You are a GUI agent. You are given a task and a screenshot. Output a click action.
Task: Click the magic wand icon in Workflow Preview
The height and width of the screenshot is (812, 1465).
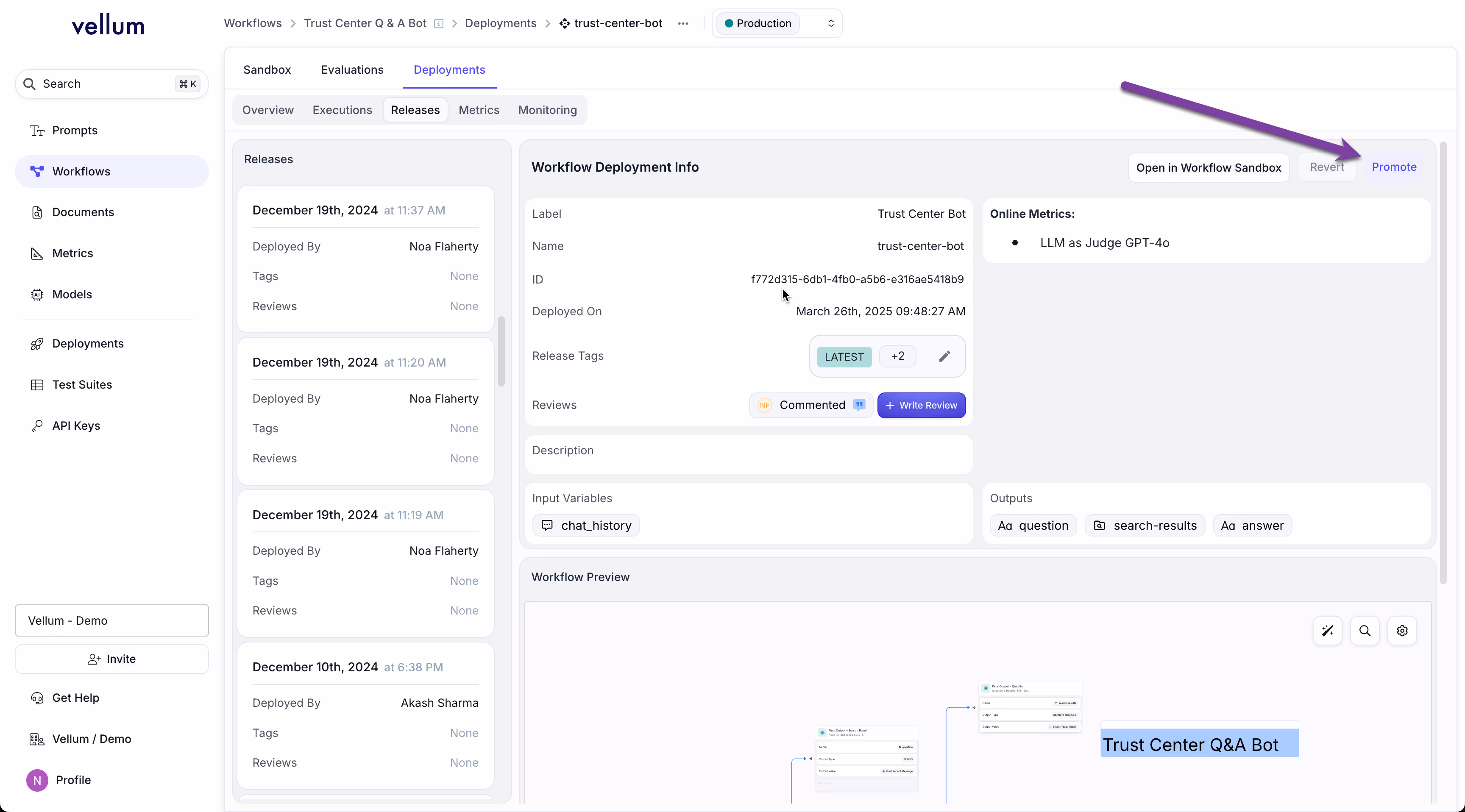1327,631
